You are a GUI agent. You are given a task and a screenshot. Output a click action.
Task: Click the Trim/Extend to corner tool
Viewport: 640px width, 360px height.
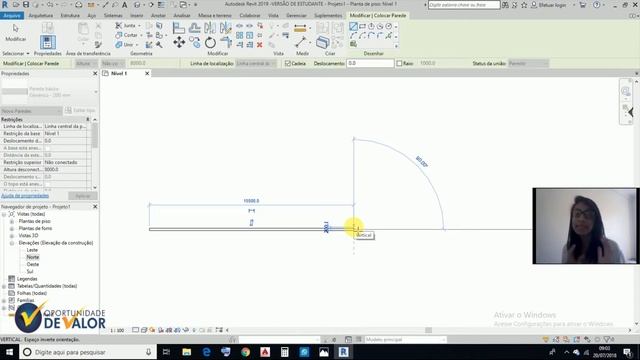pyautogui.click(x=225, y=42)
